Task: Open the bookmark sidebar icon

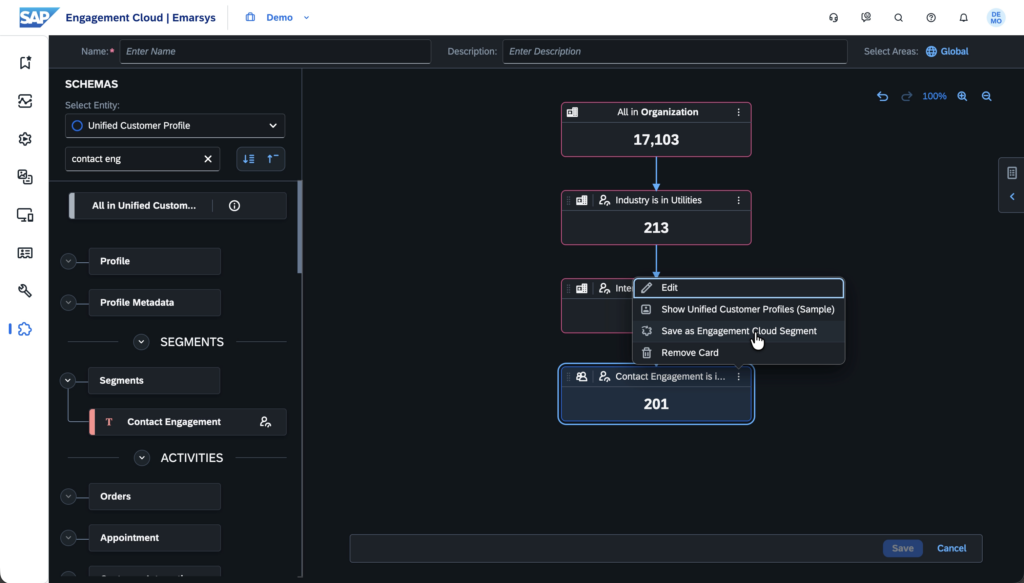Action: [25, 63]
